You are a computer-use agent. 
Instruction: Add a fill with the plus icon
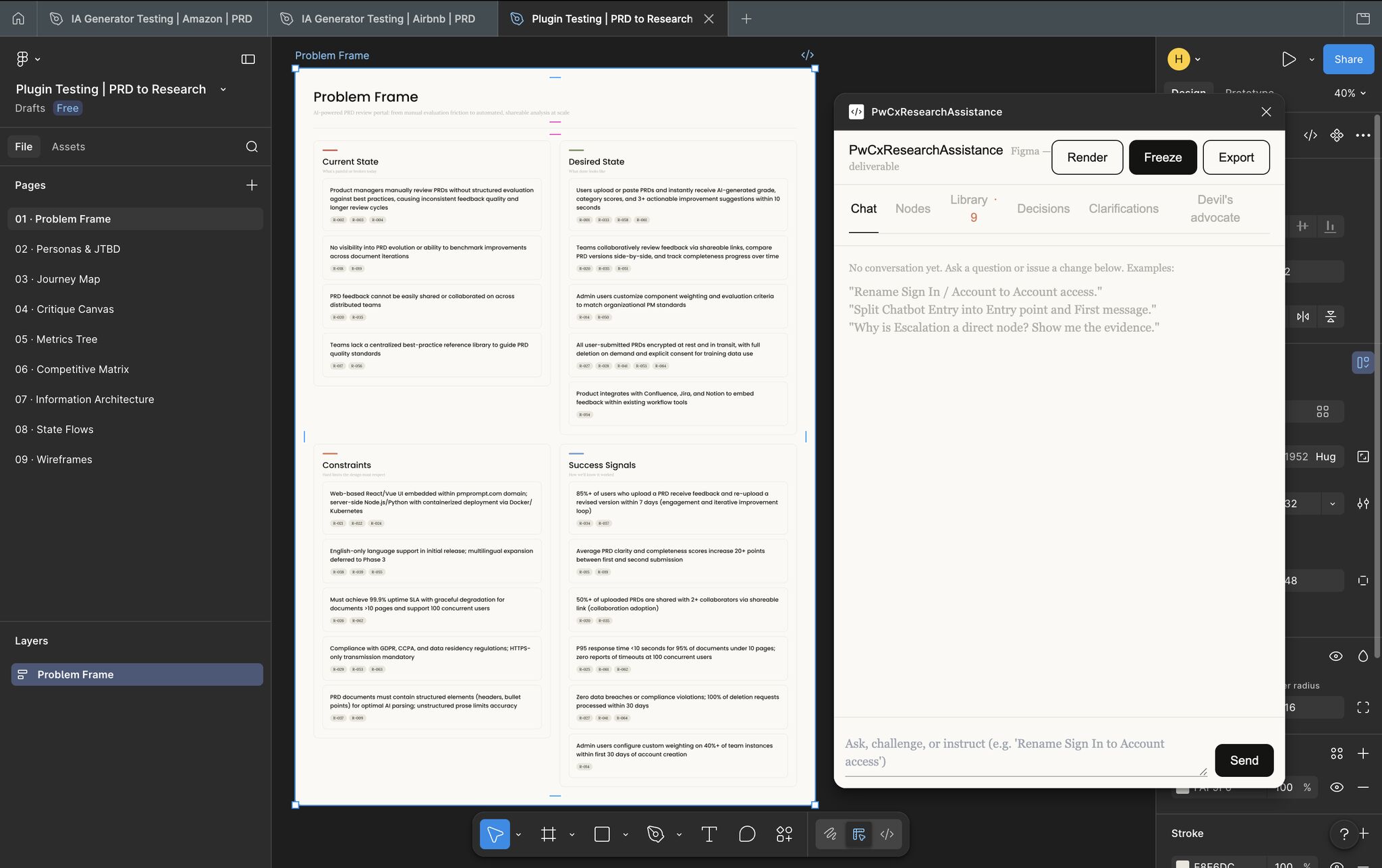(1362, 753)
